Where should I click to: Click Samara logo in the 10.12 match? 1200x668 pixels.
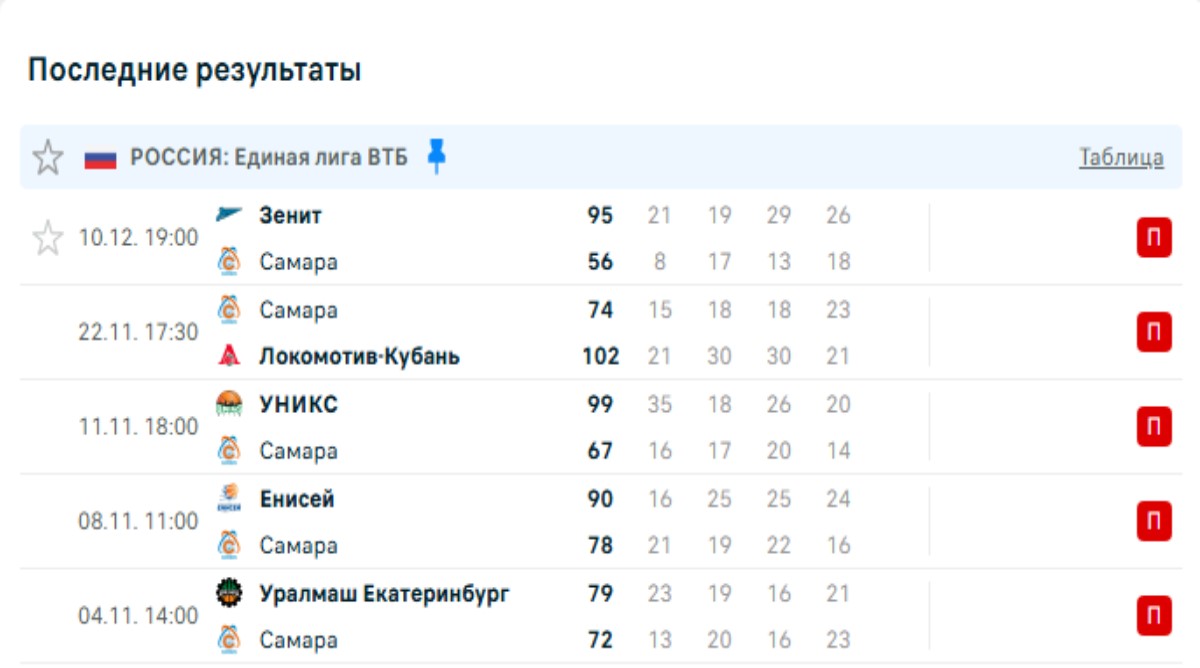tap(229, 262)
